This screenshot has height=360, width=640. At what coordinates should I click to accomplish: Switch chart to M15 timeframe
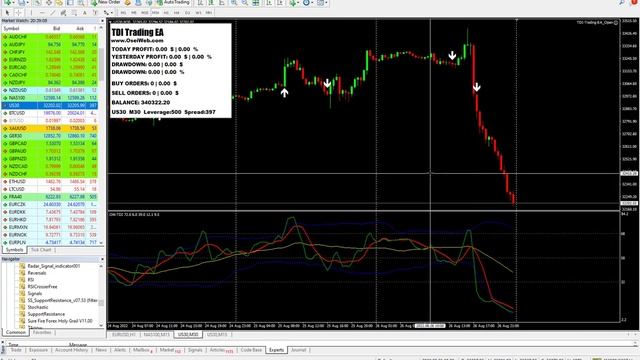(x=144, y=13)
